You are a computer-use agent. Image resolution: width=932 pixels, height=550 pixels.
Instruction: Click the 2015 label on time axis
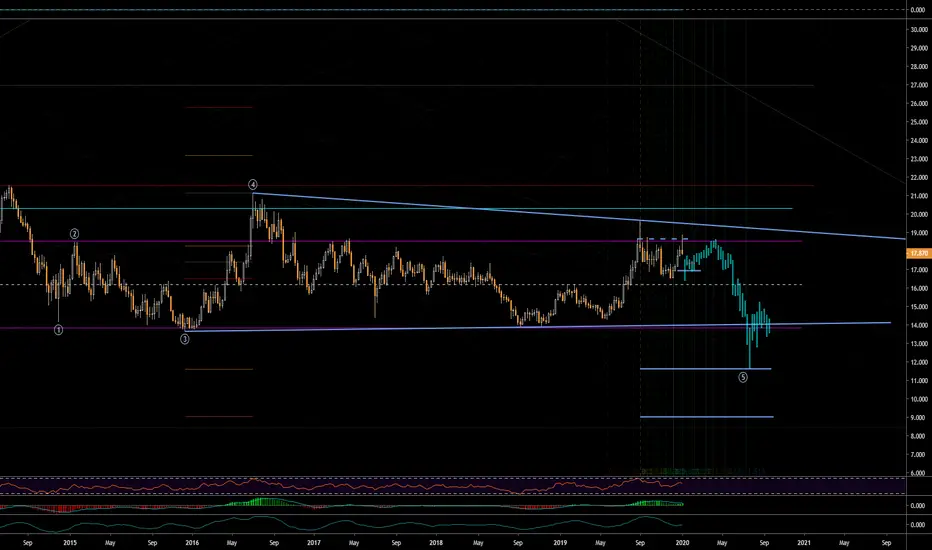tap(70, 542)
